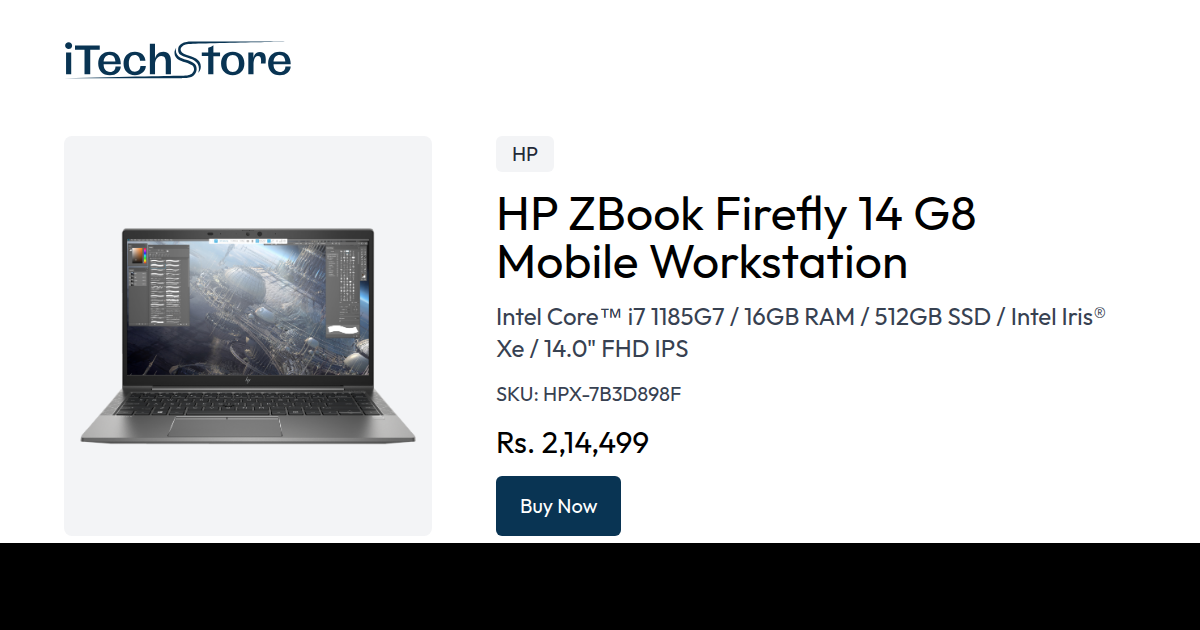Click the Buy Now button

click(x=558, y=506)
